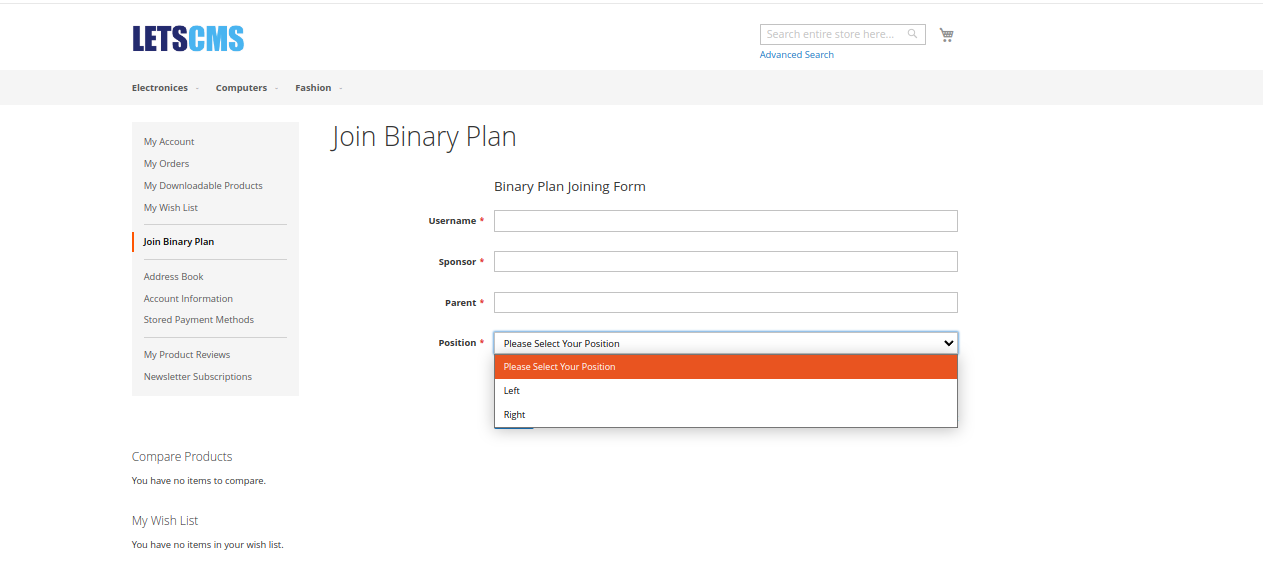The height and width of the screenshot is (576, 1263).
Task: Focus the store search box
Action: (832, 34)
